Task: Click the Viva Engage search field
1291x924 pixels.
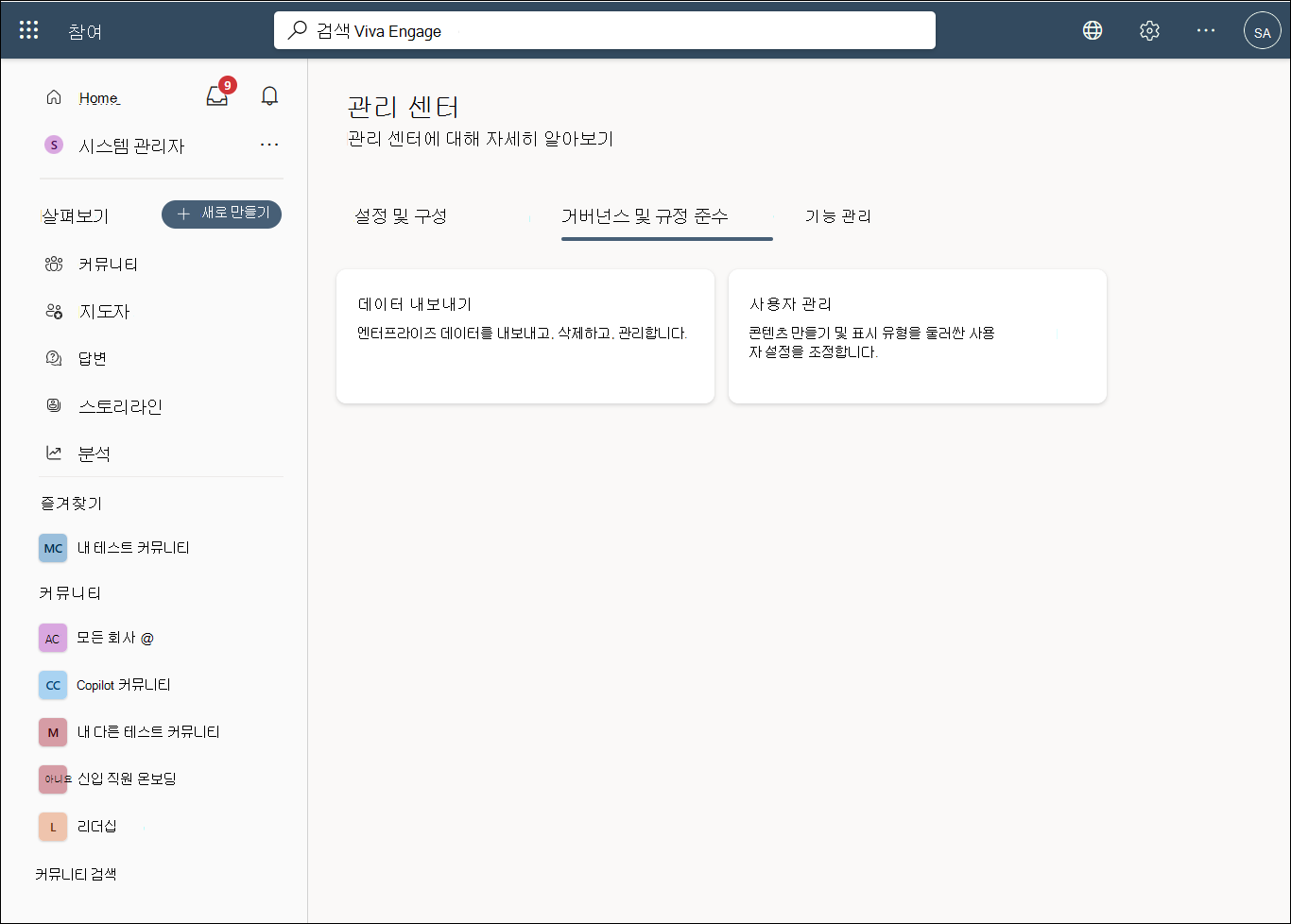Action: click(x=604, y=29)
